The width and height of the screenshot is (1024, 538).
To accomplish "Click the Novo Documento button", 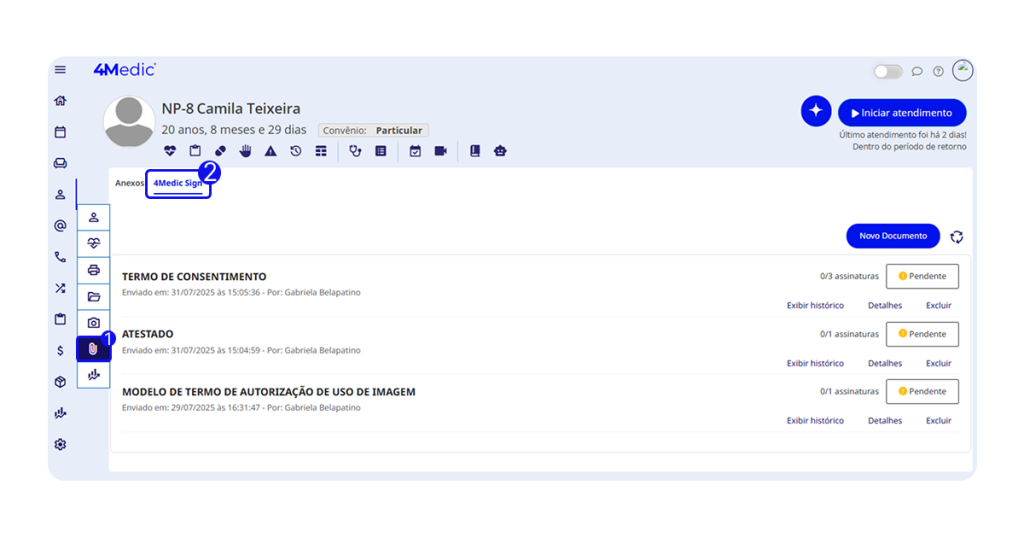I will (893, 236).
